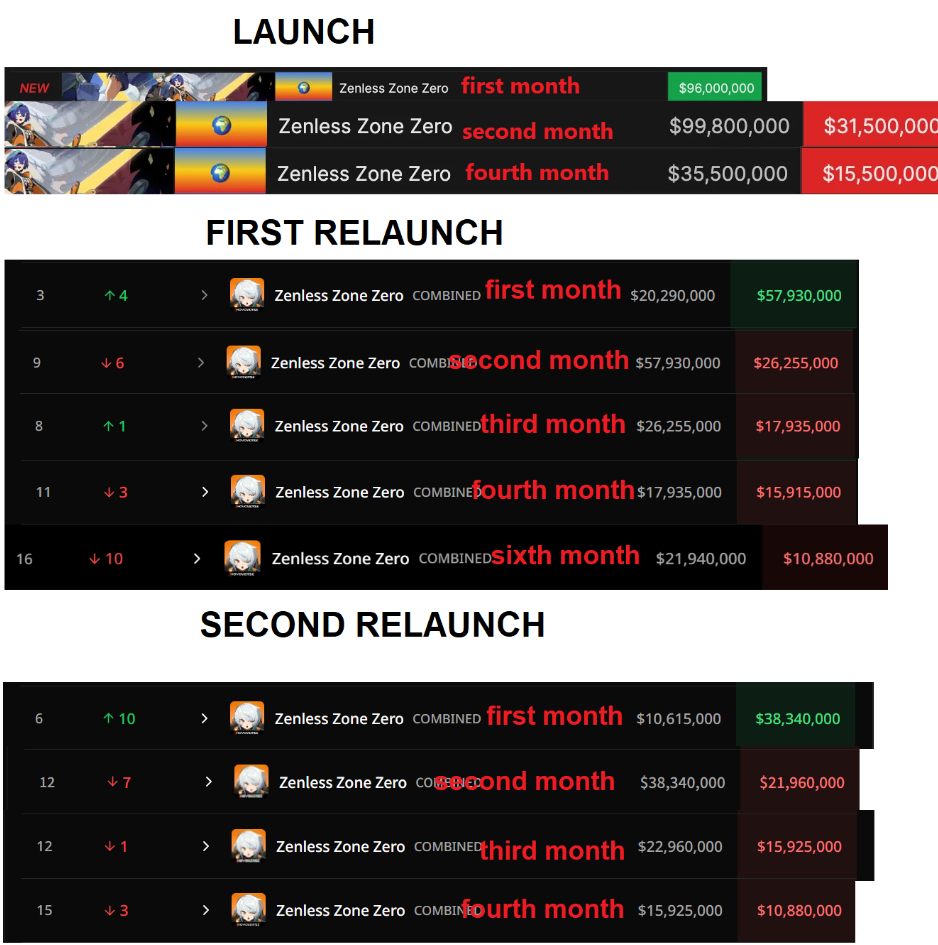Viewport: 938px width, 945px height.
Task: Click the game icon in the row with $21,960,000
Action: point(251,782)
